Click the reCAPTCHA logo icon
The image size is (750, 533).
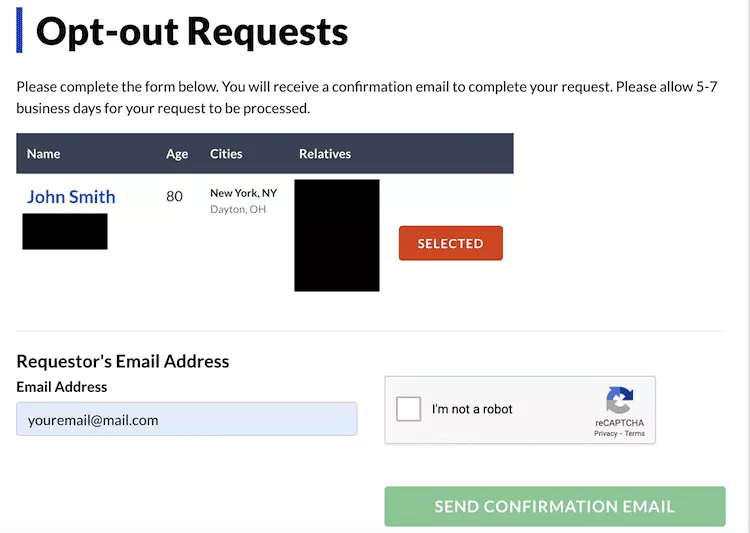click(x=619, y=400)
